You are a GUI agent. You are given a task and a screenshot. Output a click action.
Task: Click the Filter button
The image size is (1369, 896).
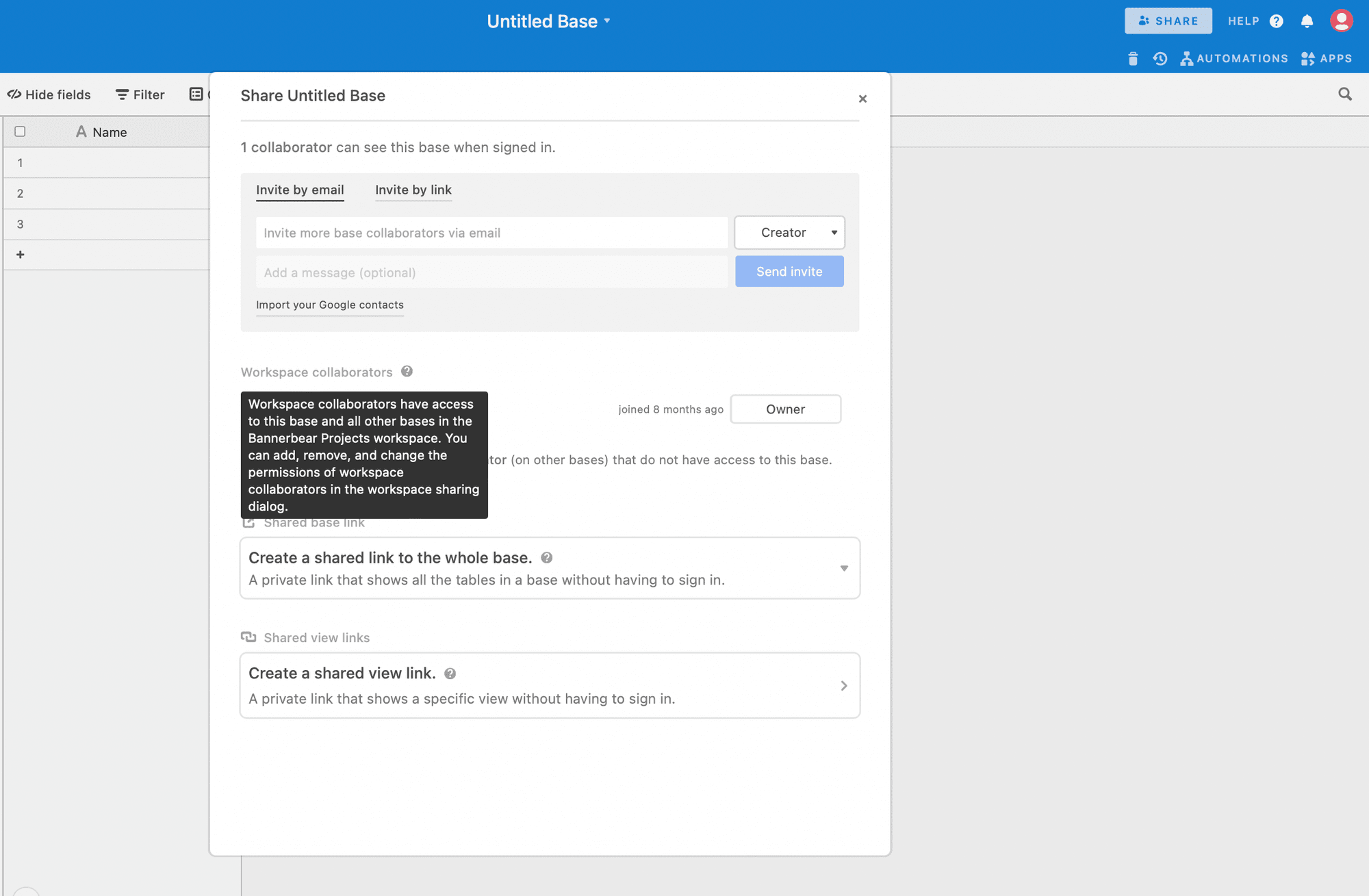140,94
